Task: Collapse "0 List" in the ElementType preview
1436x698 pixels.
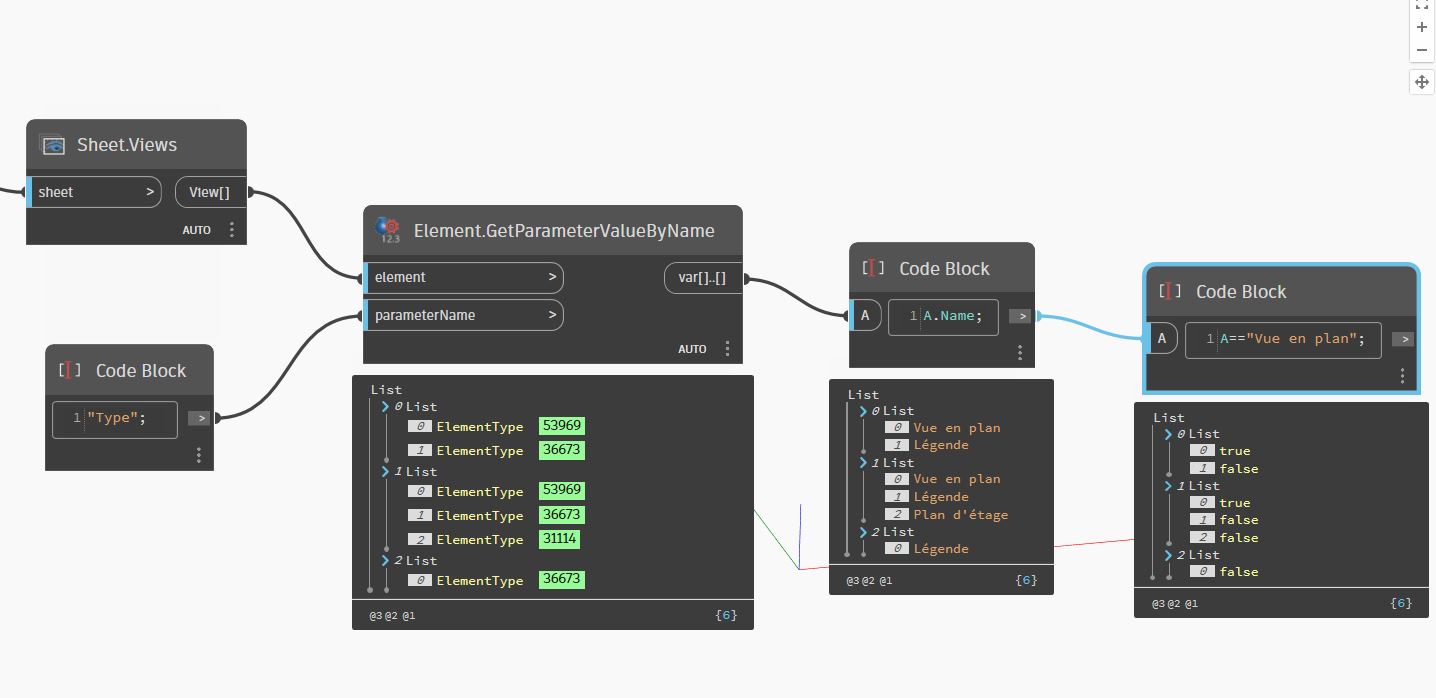Action: (385, 407)
